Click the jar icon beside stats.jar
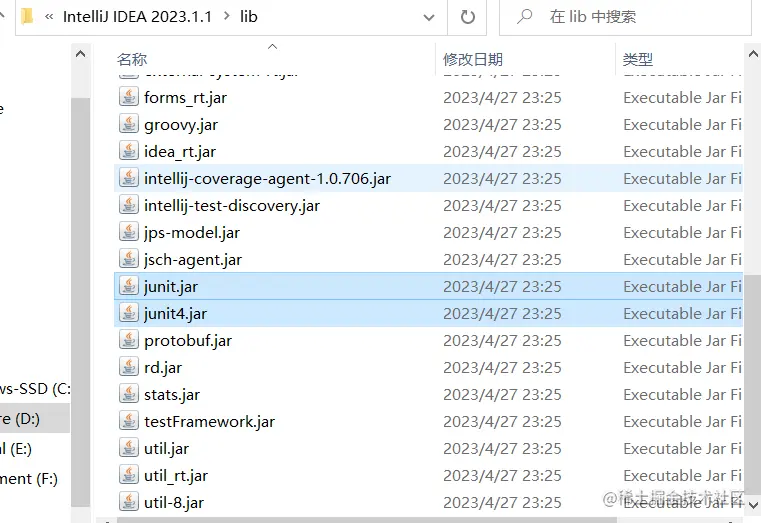 (x=129, y=394)
